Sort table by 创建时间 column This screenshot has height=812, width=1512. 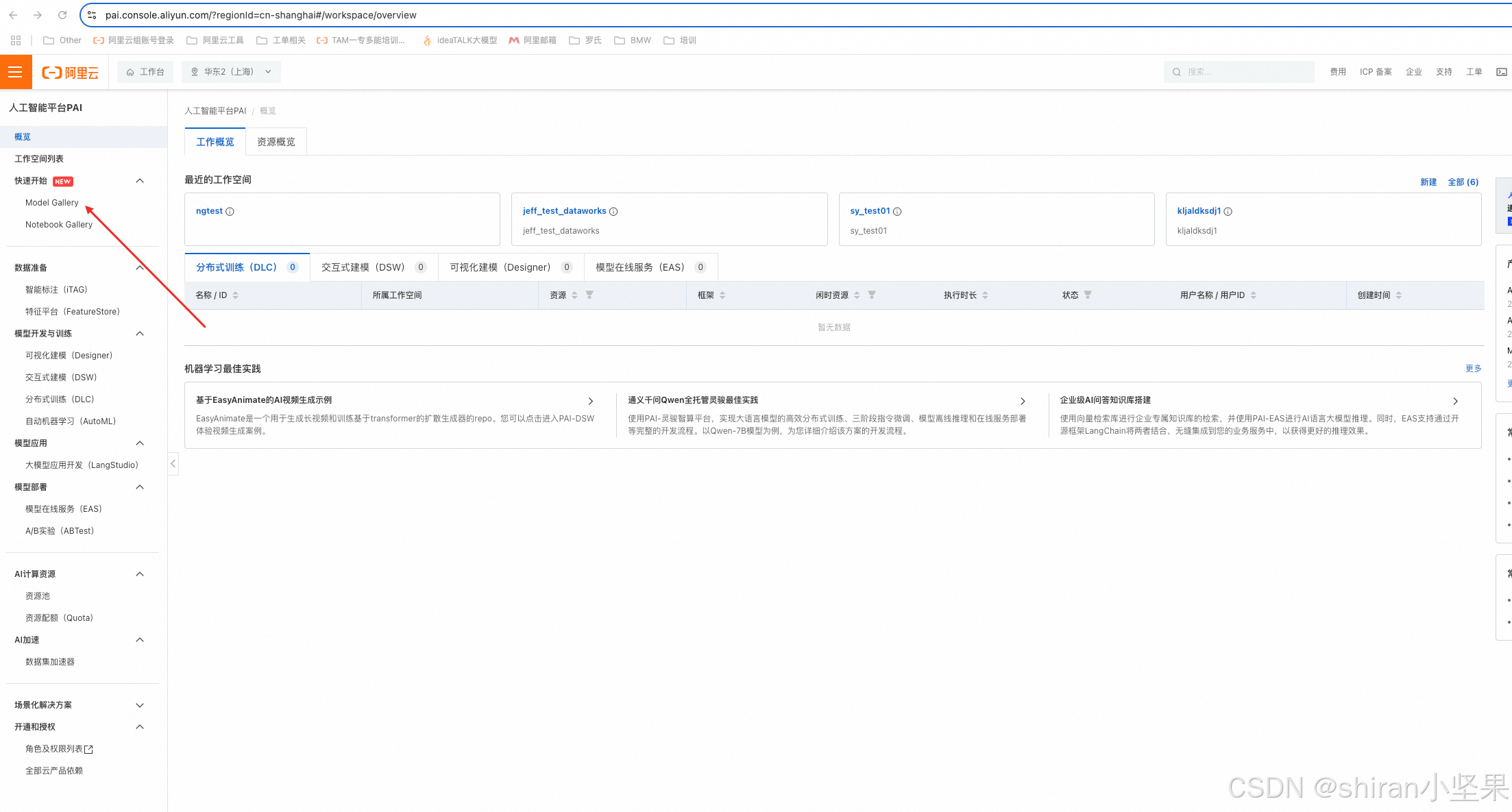(1398, 295)
